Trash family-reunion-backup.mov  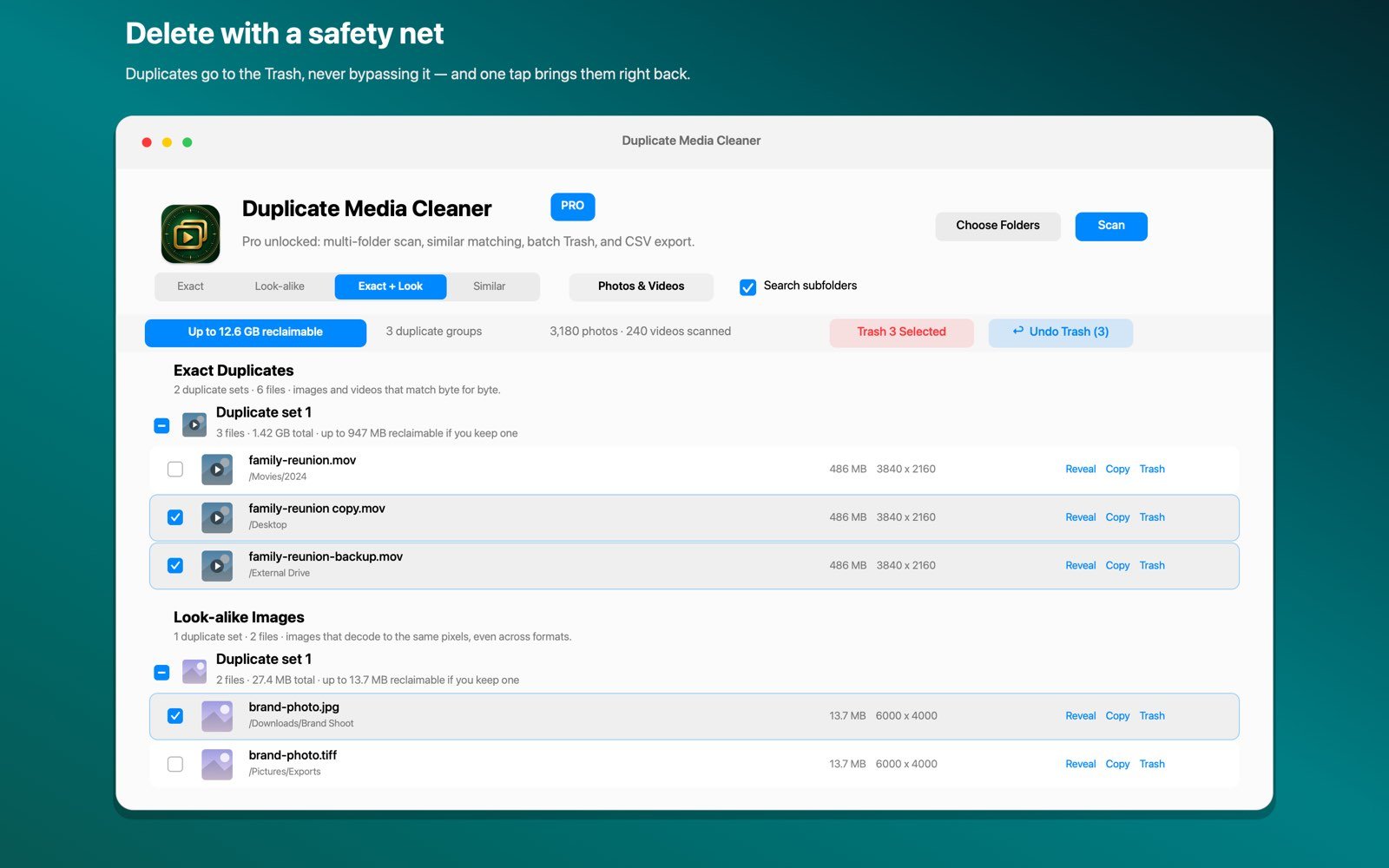point(1152,565)
